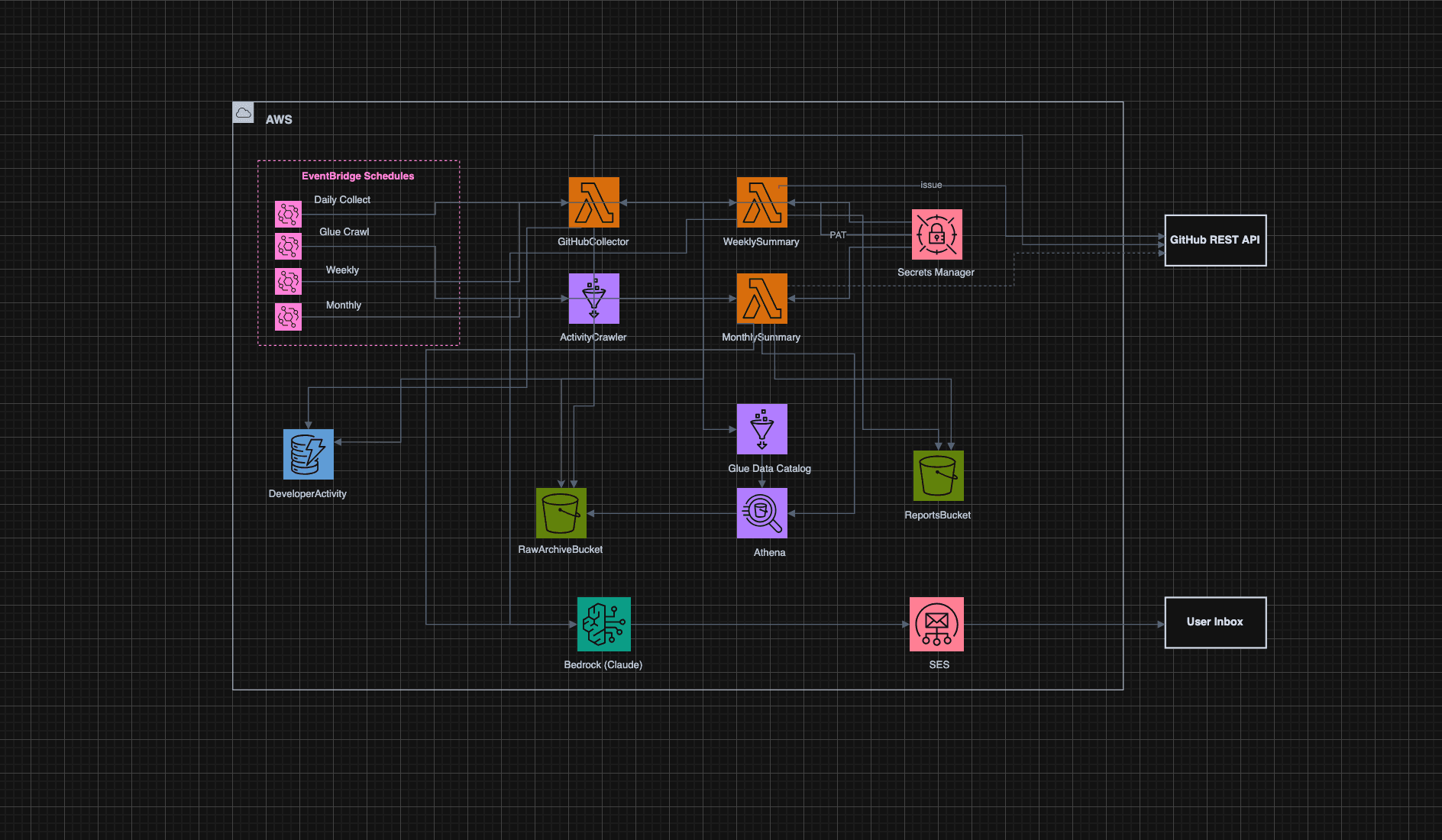
Task: Select the Athena query icon
Action: tap(761, 513)
